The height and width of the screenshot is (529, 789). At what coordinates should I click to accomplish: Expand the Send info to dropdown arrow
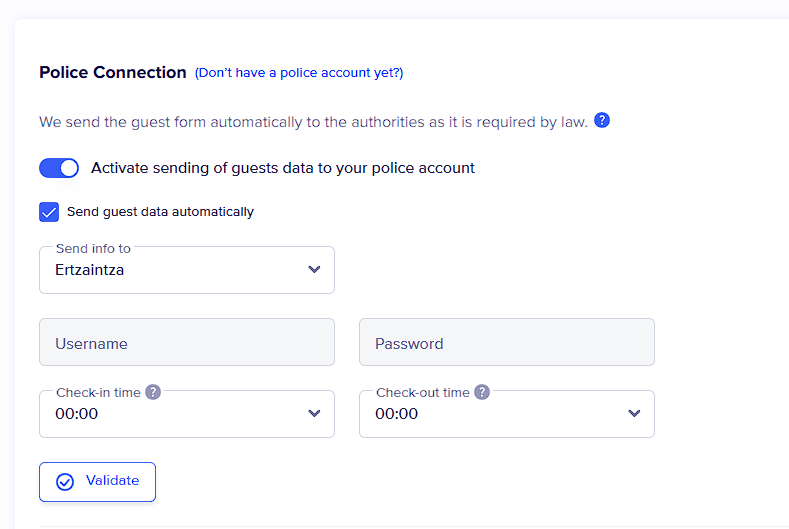tap(314, 270)
